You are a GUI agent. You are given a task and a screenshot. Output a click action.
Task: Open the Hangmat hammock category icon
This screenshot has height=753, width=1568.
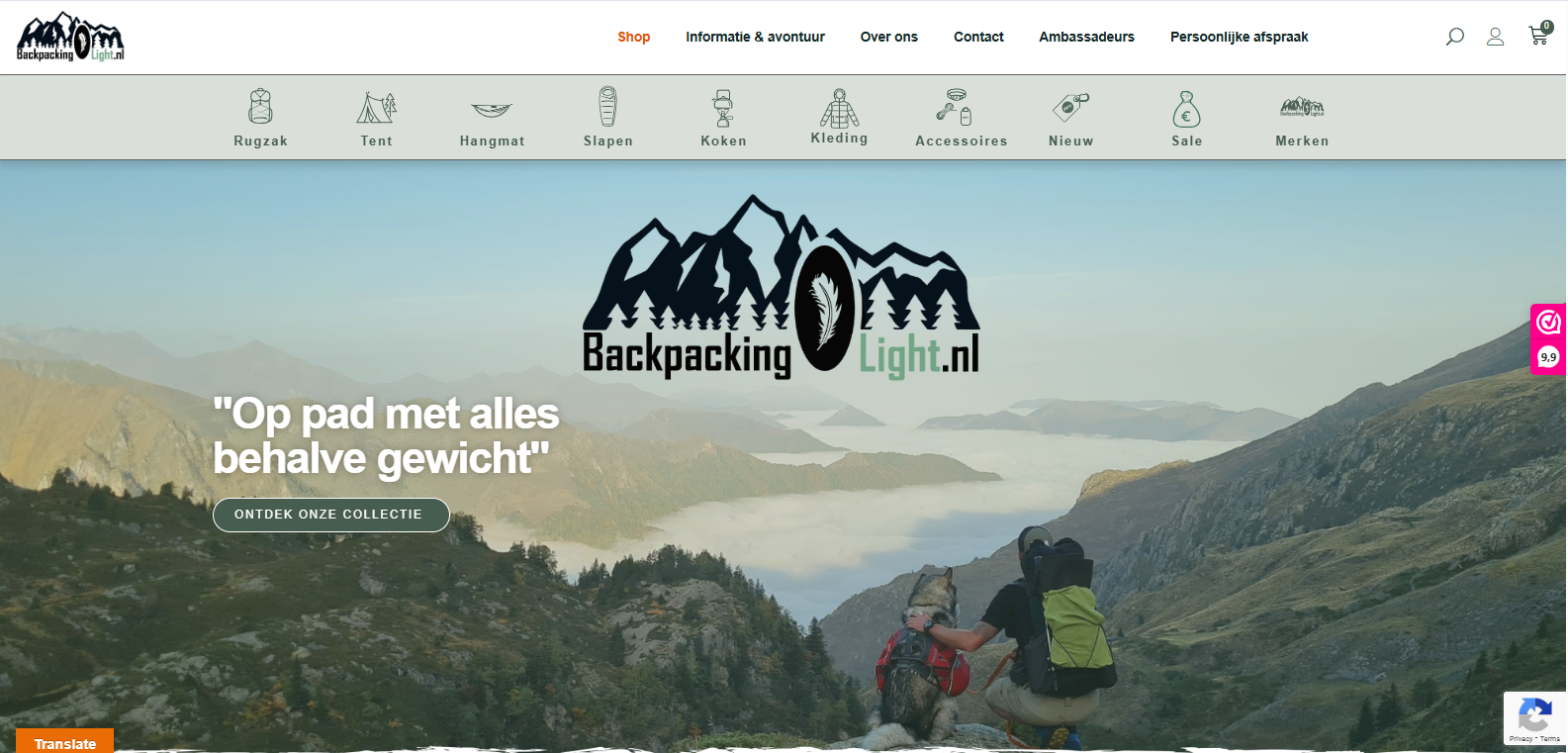coord(492,110)
